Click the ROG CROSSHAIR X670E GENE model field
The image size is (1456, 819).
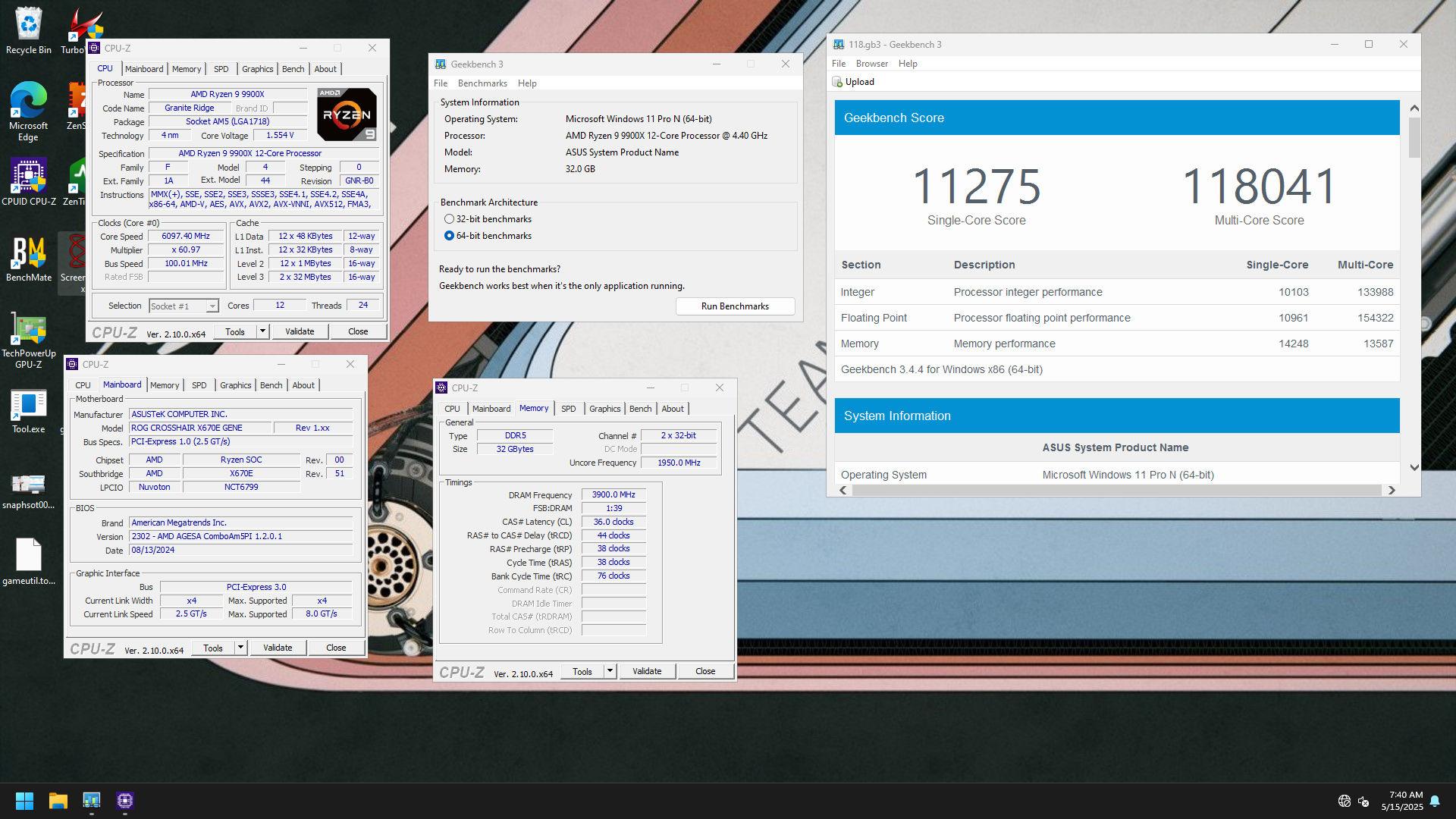pos(199,428)
